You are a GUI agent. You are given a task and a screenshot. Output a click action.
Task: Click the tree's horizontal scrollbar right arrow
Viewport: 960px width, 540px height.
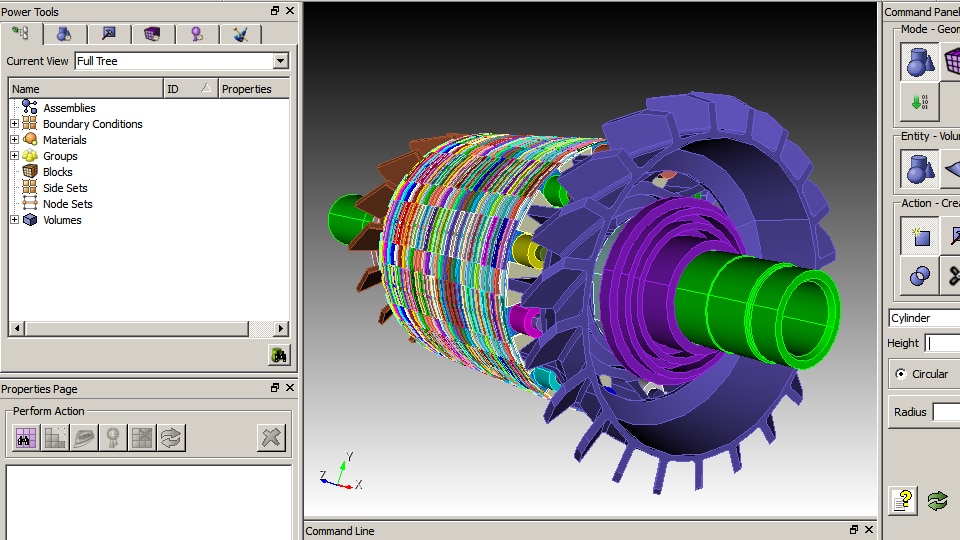tap(281, 329)
